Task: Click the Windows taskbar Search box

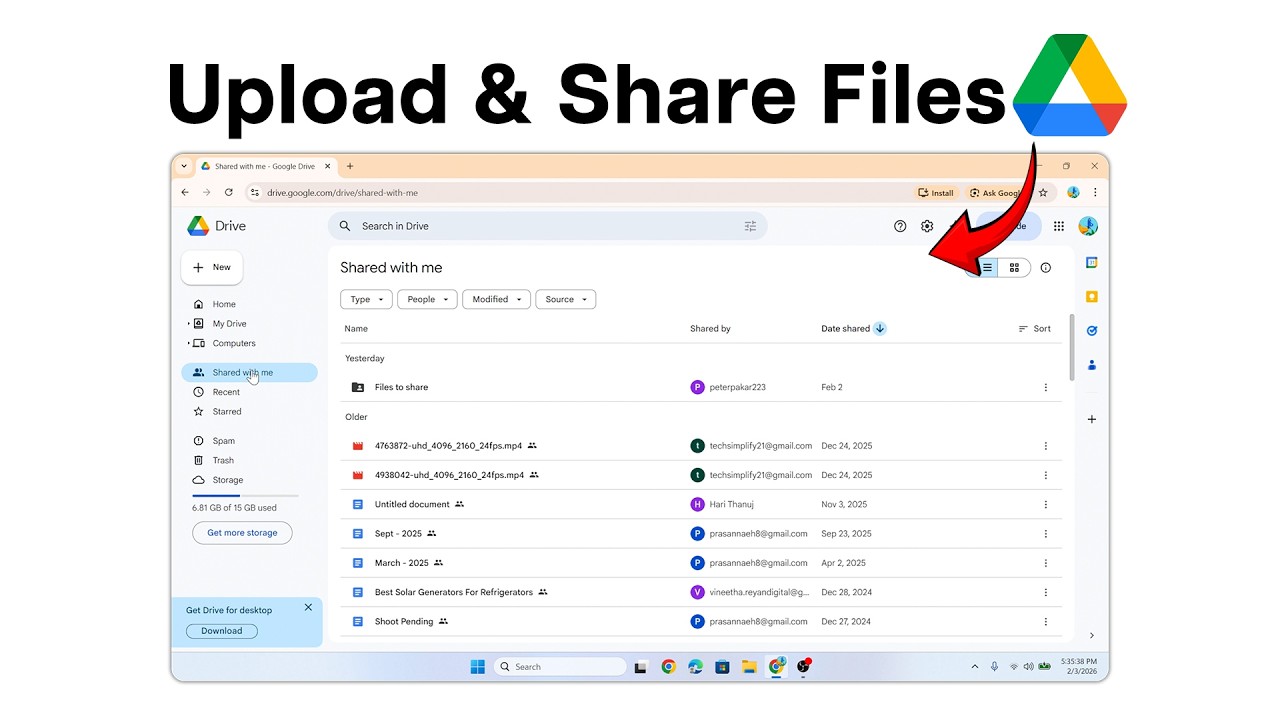Action: pyautogui.click(x=560, y=667)
